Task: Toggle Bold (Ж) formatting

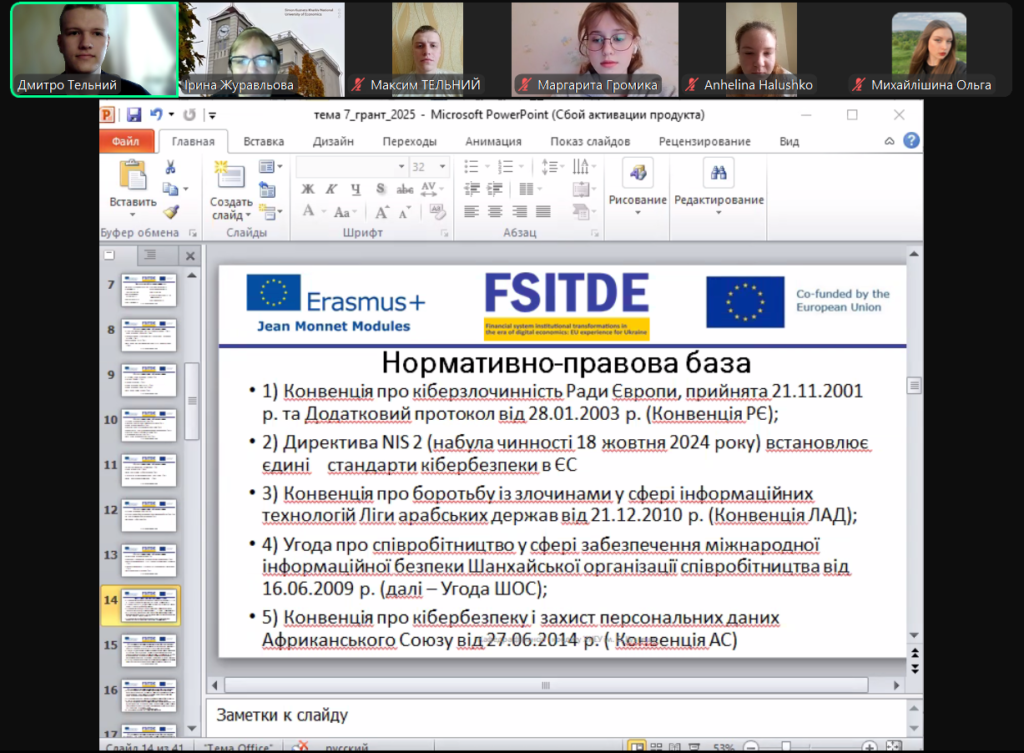Action: [x=308, y=189]
